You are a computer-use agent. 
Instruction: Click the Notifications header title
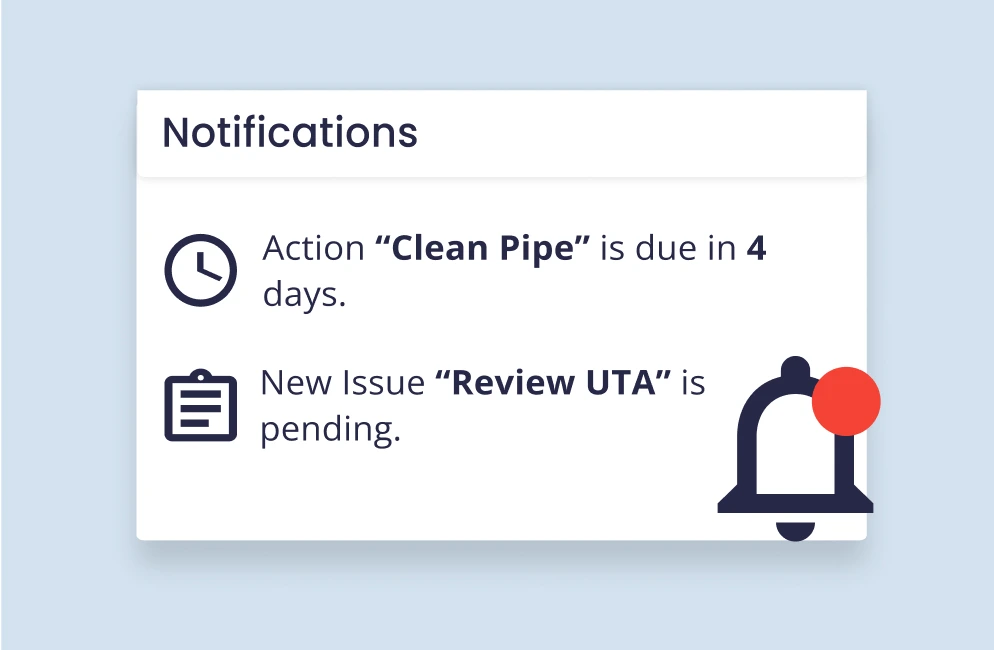(290, 133)
